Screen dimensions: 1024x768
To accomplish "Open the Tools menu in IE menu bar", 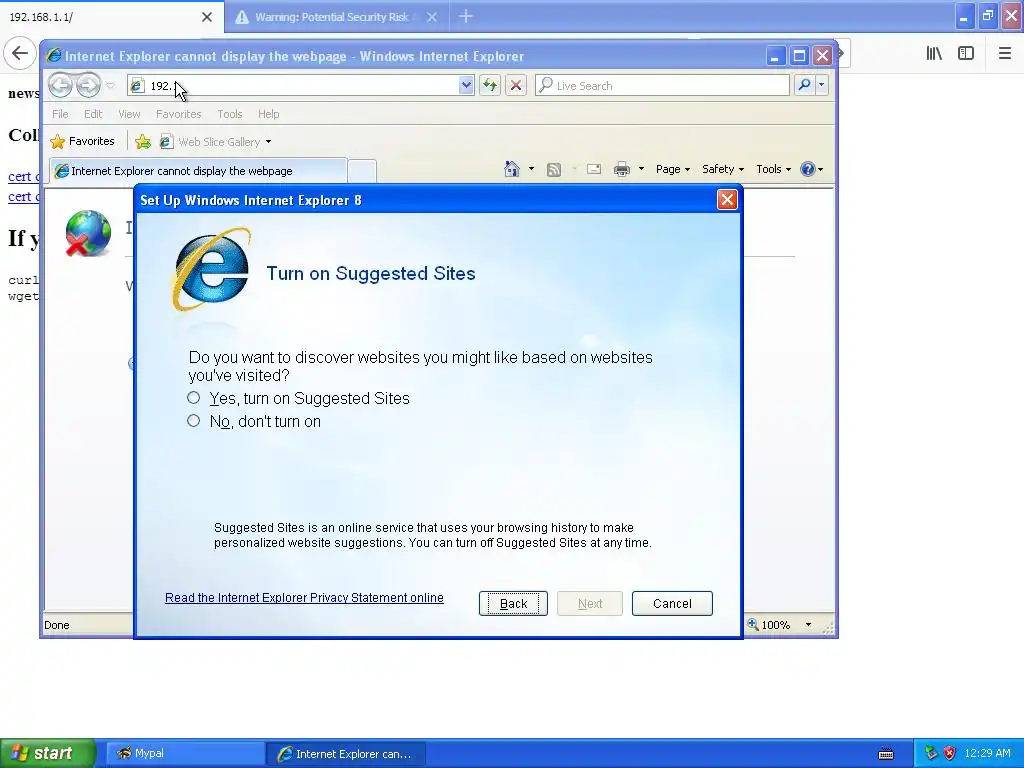I will pos(229,114).
